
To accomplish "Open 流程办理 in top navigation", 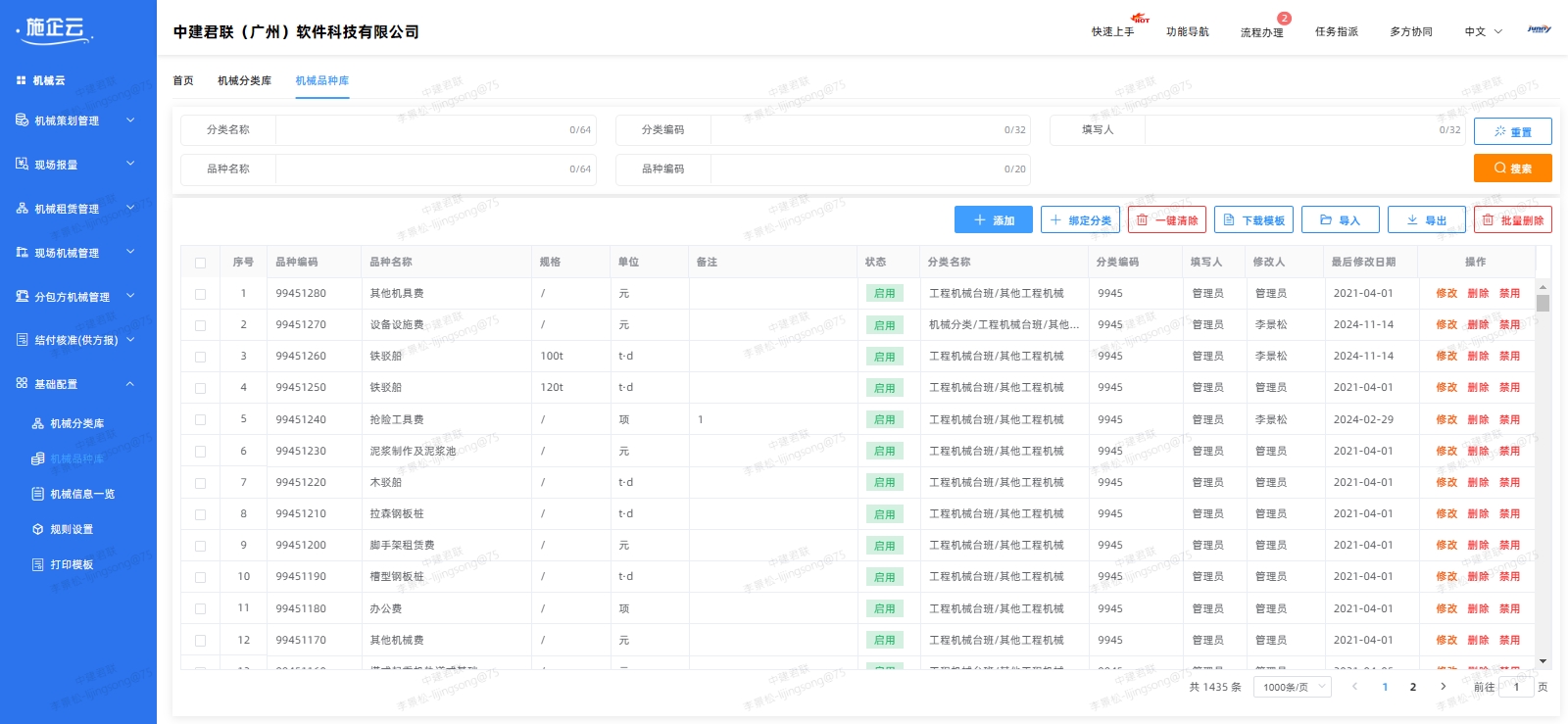I will pyautogui.click(x=1261, y=32).
